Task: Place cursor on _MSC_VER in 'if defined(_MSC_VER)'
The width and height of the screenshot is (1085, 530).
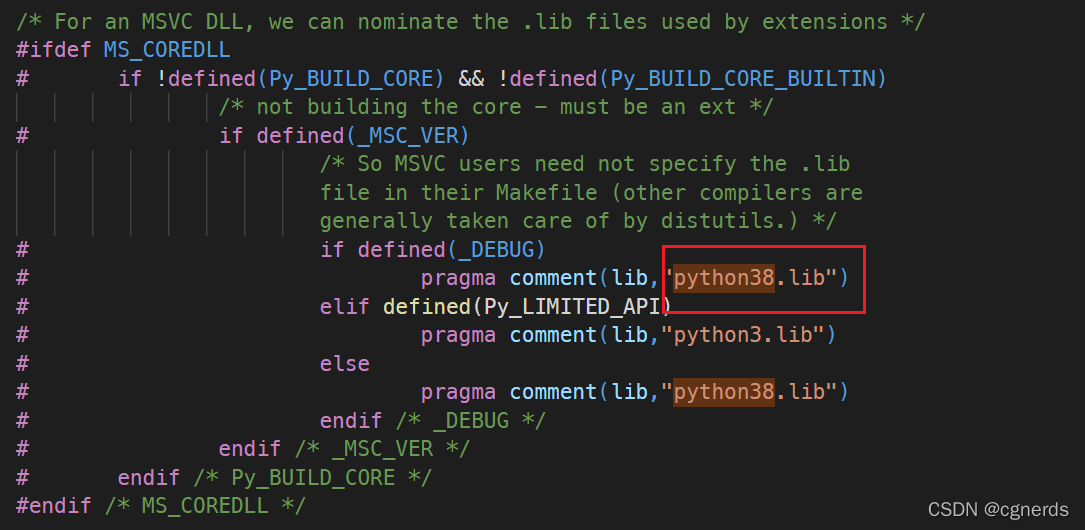Action: 407,136
